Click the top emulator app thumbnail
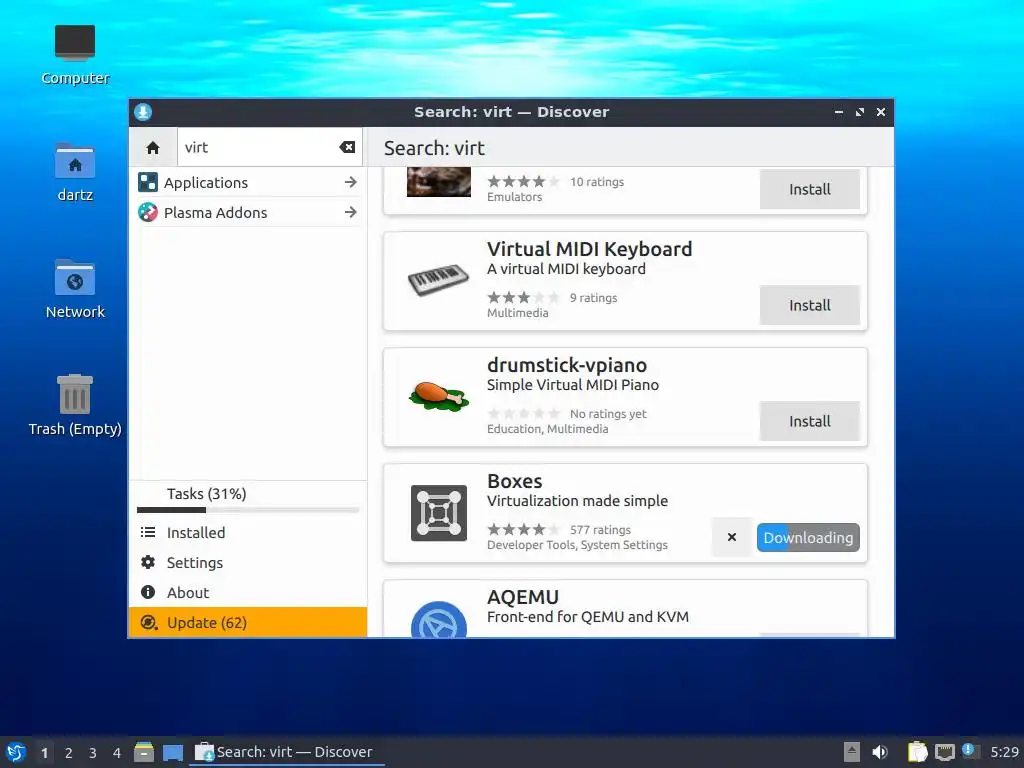 439,182
